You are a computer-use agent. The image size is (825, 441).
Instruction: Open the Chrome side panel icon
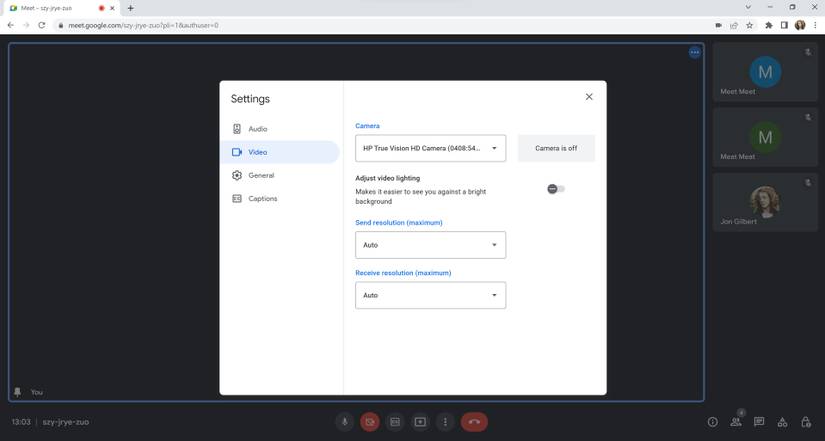pos(784,25)
